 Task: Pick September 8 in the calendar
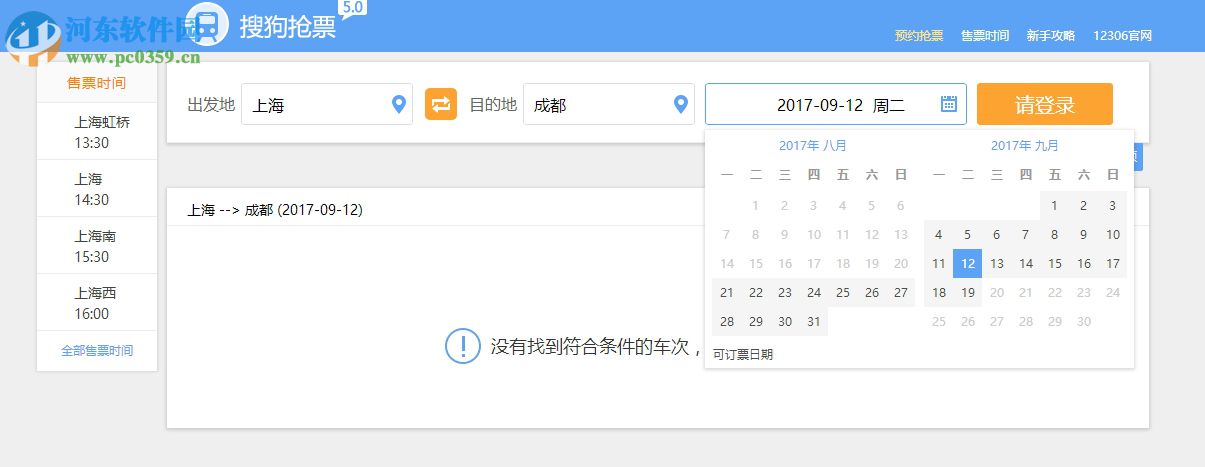(1054, 235)
